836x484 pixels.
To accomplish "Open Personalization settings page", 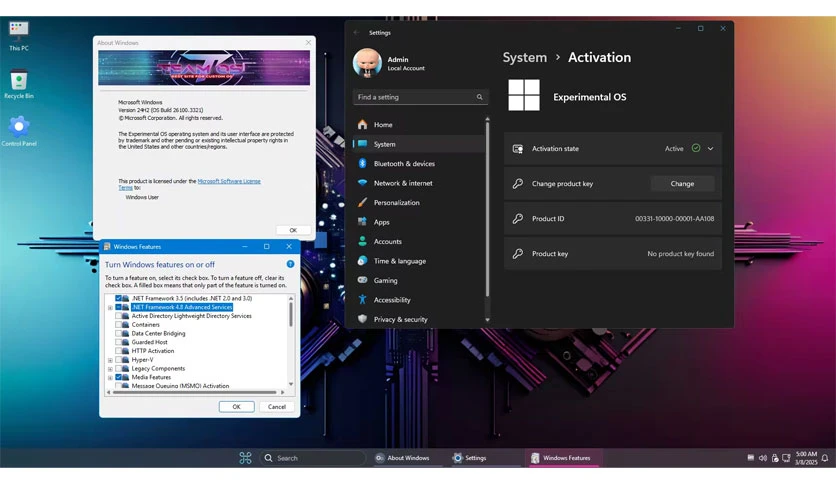I will [419, 202].
